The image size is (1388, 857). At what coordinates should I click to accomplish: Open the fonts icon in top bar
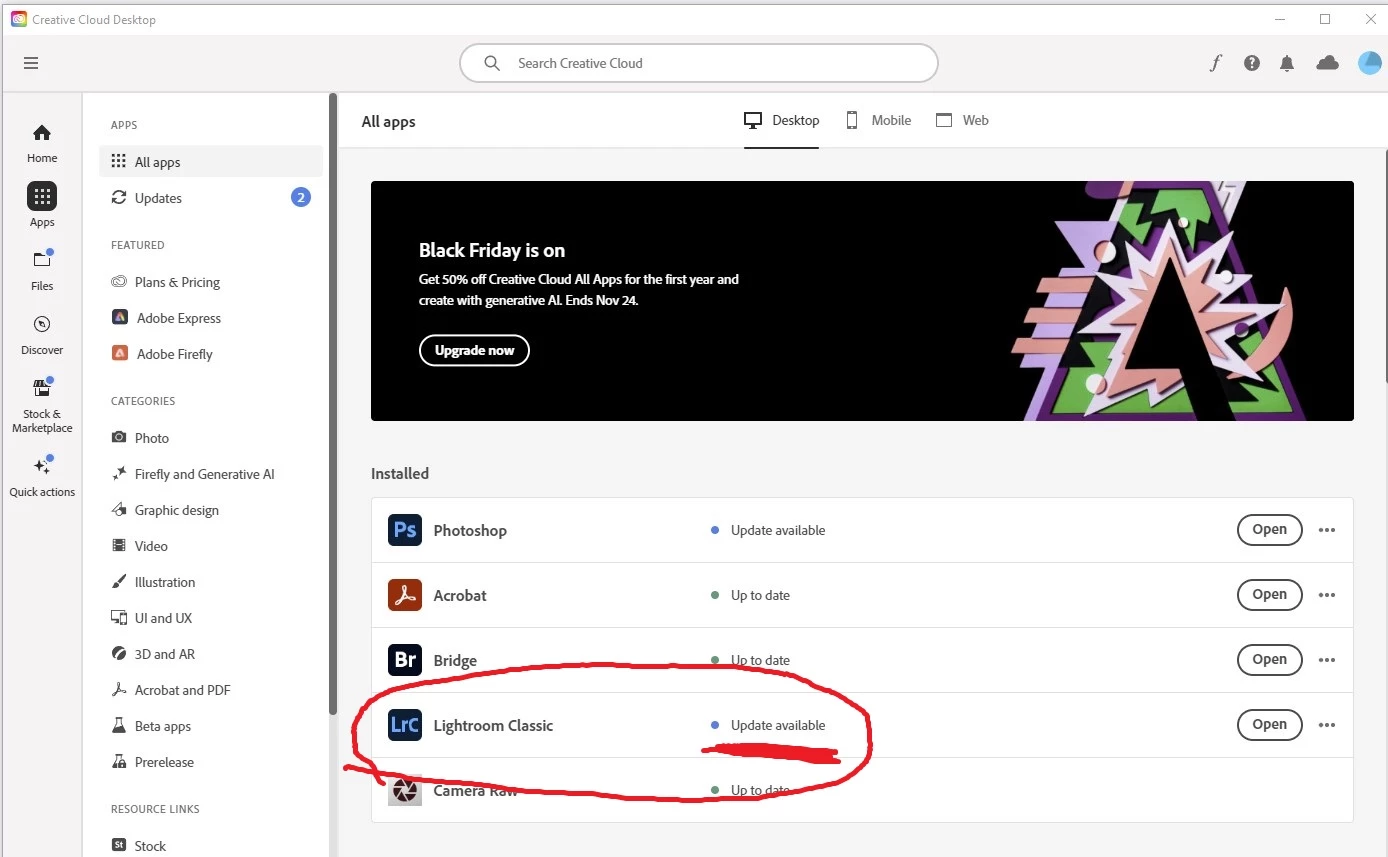pyautogui.click(x=1215, y=63)
